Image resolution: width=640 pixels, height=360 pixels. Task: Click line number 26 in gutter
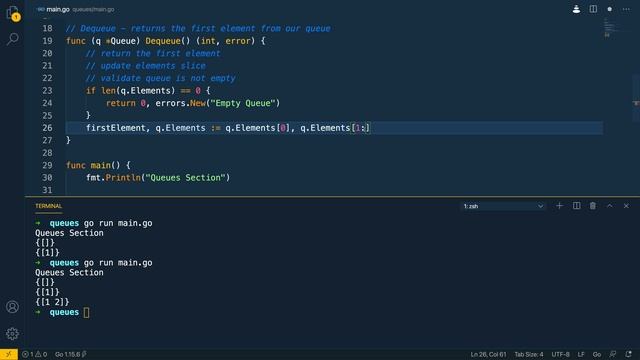pos(47,128)
